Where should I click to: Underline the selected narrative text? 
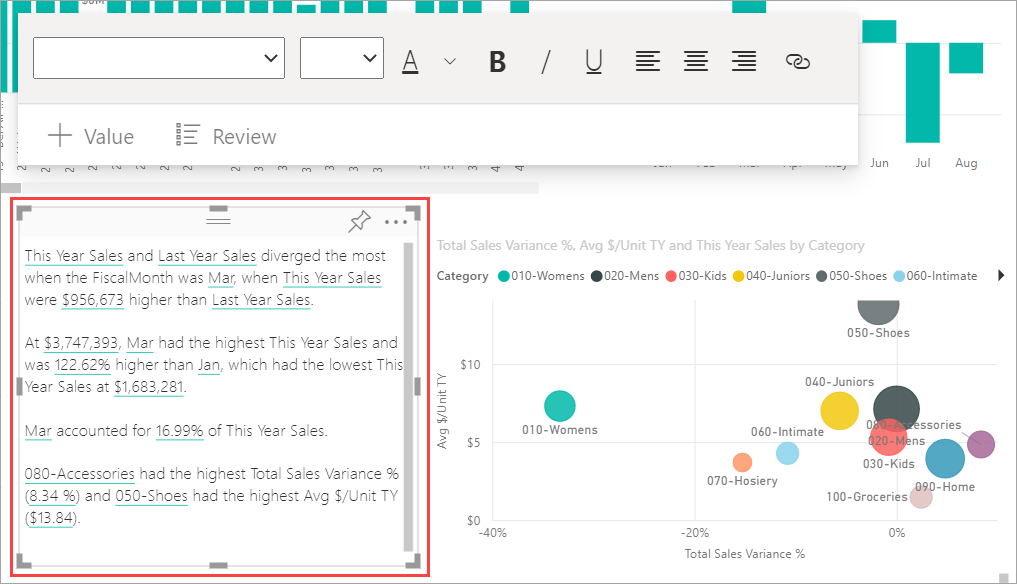coord(593,61)
